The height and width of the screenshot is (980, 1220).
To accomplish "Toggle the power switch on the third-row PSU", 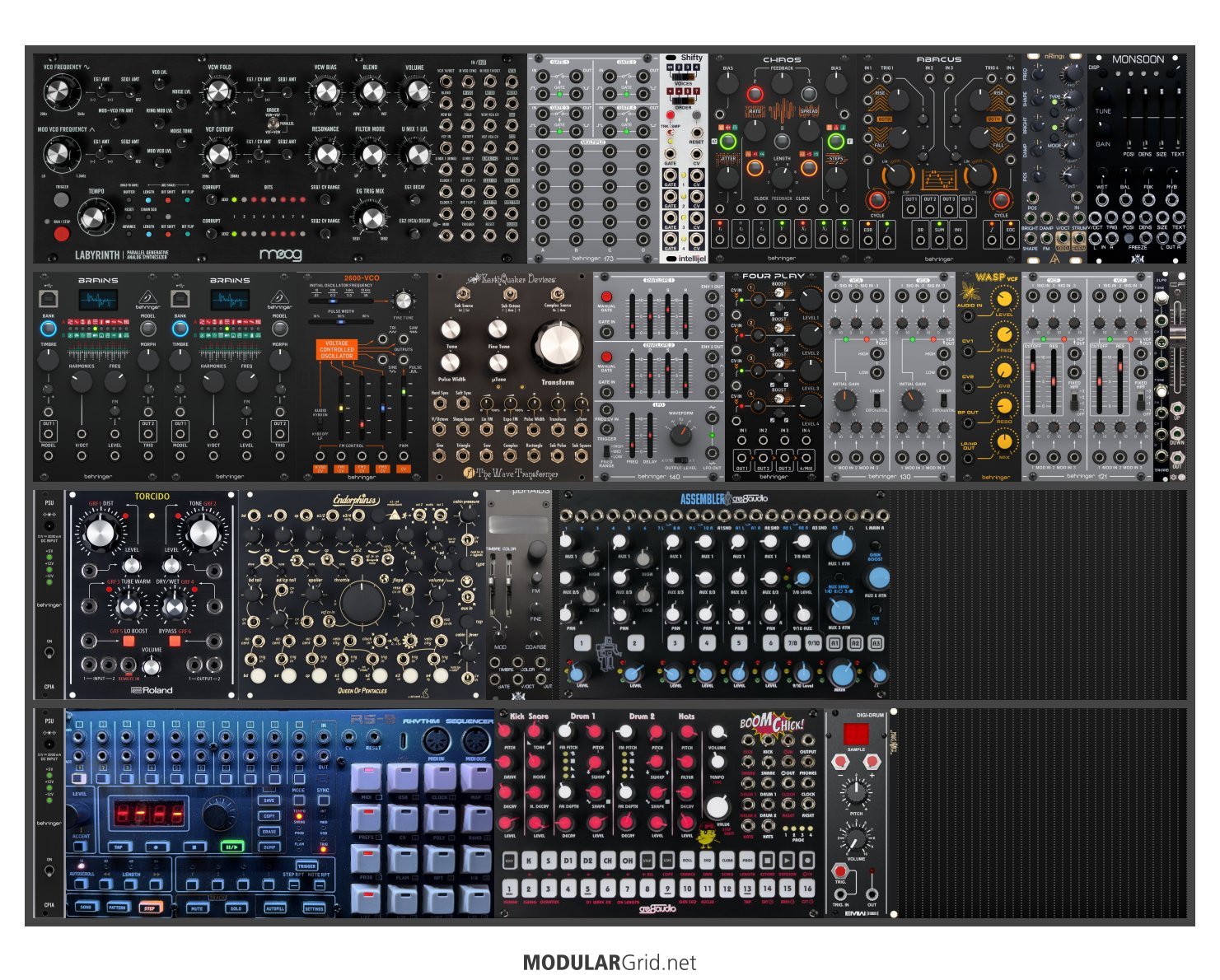I will 49,652.
